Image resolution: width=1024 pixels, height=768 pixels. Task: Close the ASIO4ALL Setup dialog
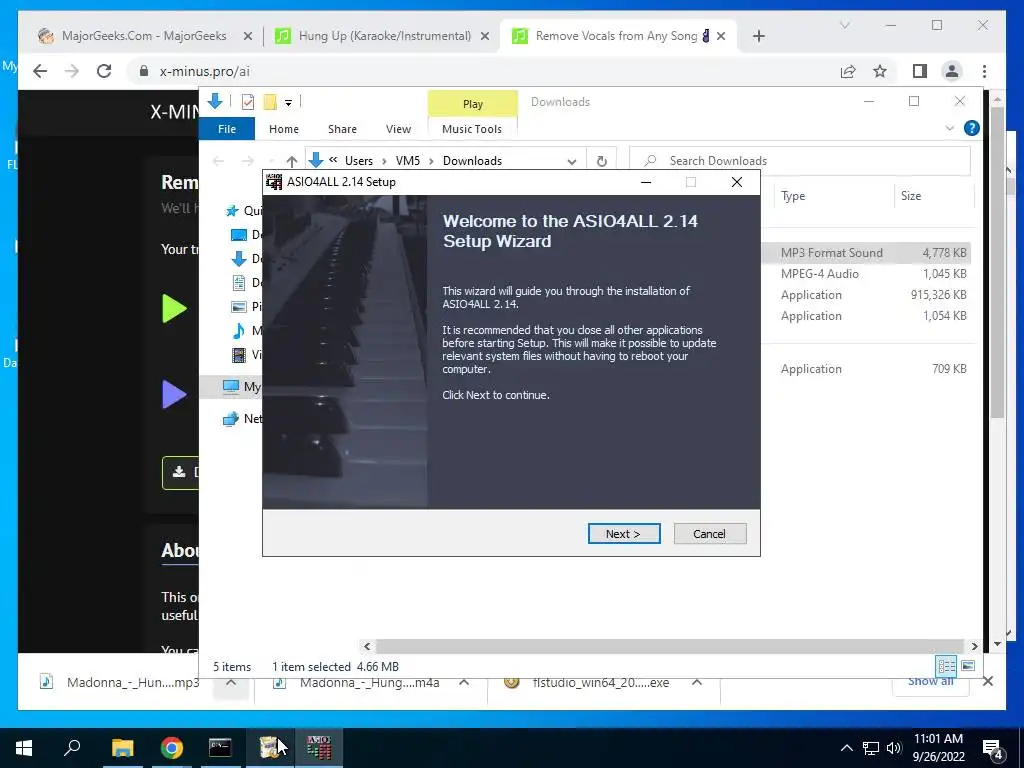[x=737, y=182]
